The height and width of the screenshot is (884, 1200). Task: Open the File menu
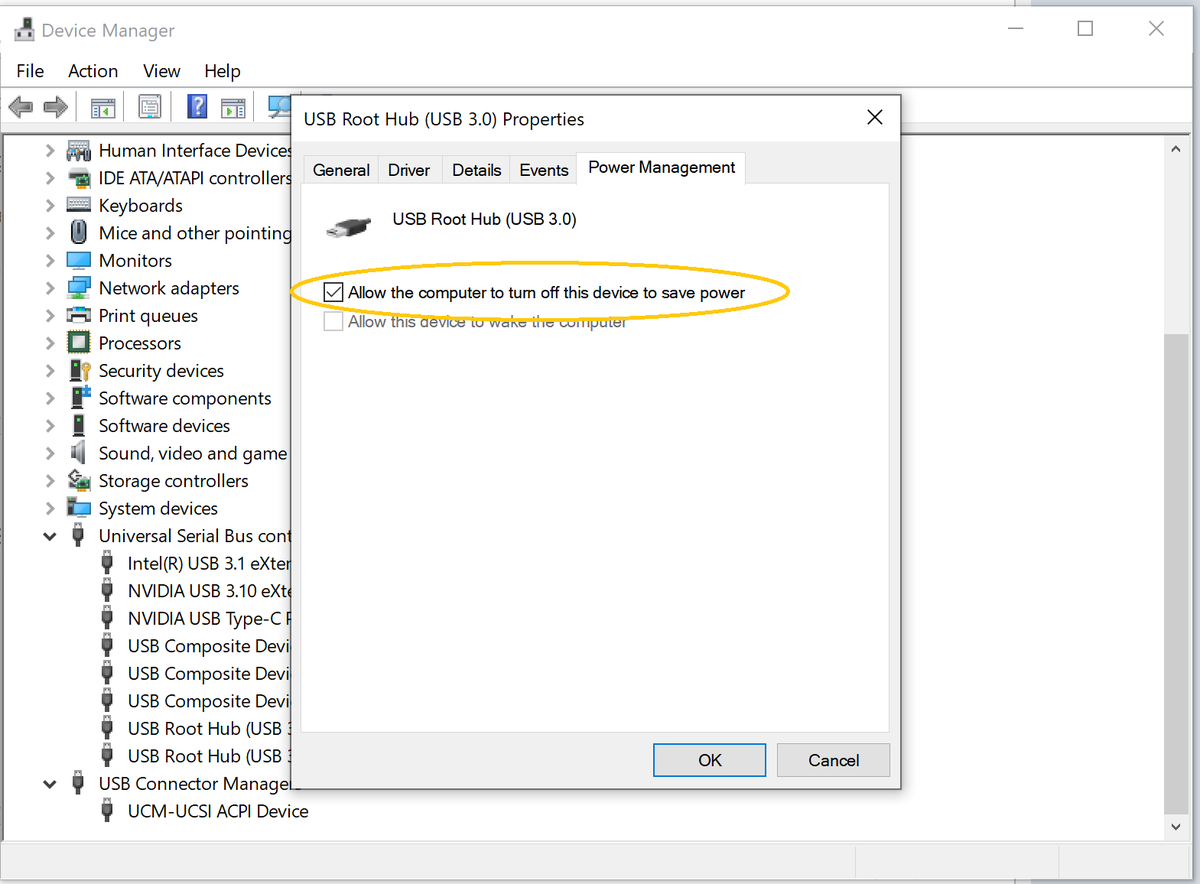point(30,71)
